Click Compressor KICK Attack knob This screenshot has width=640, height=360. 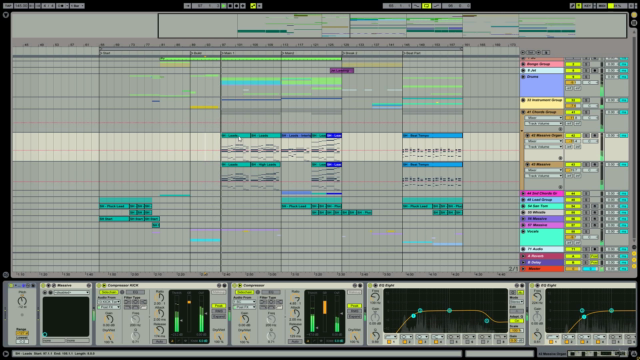tap(160, 314)
